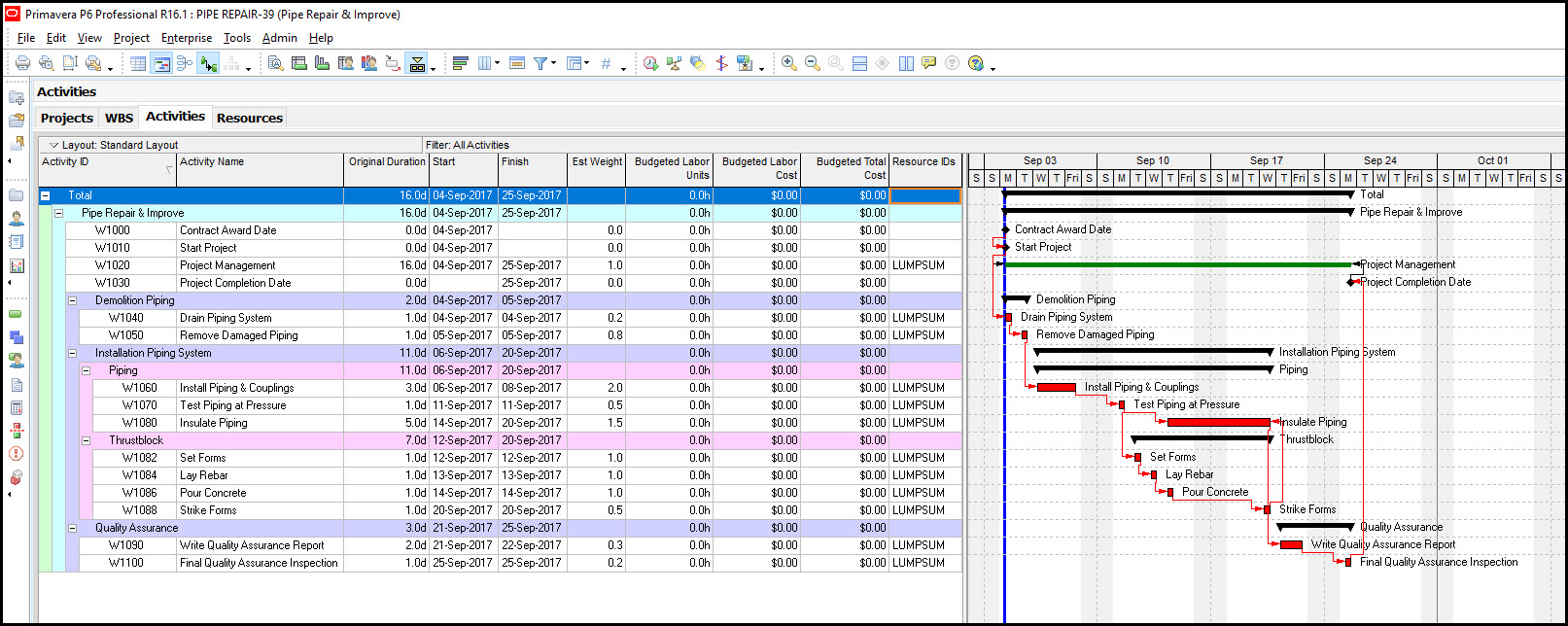The image size is (1568, 626).
Task: Click the Print icon in toolbar
Action: [x=22, y=63]
